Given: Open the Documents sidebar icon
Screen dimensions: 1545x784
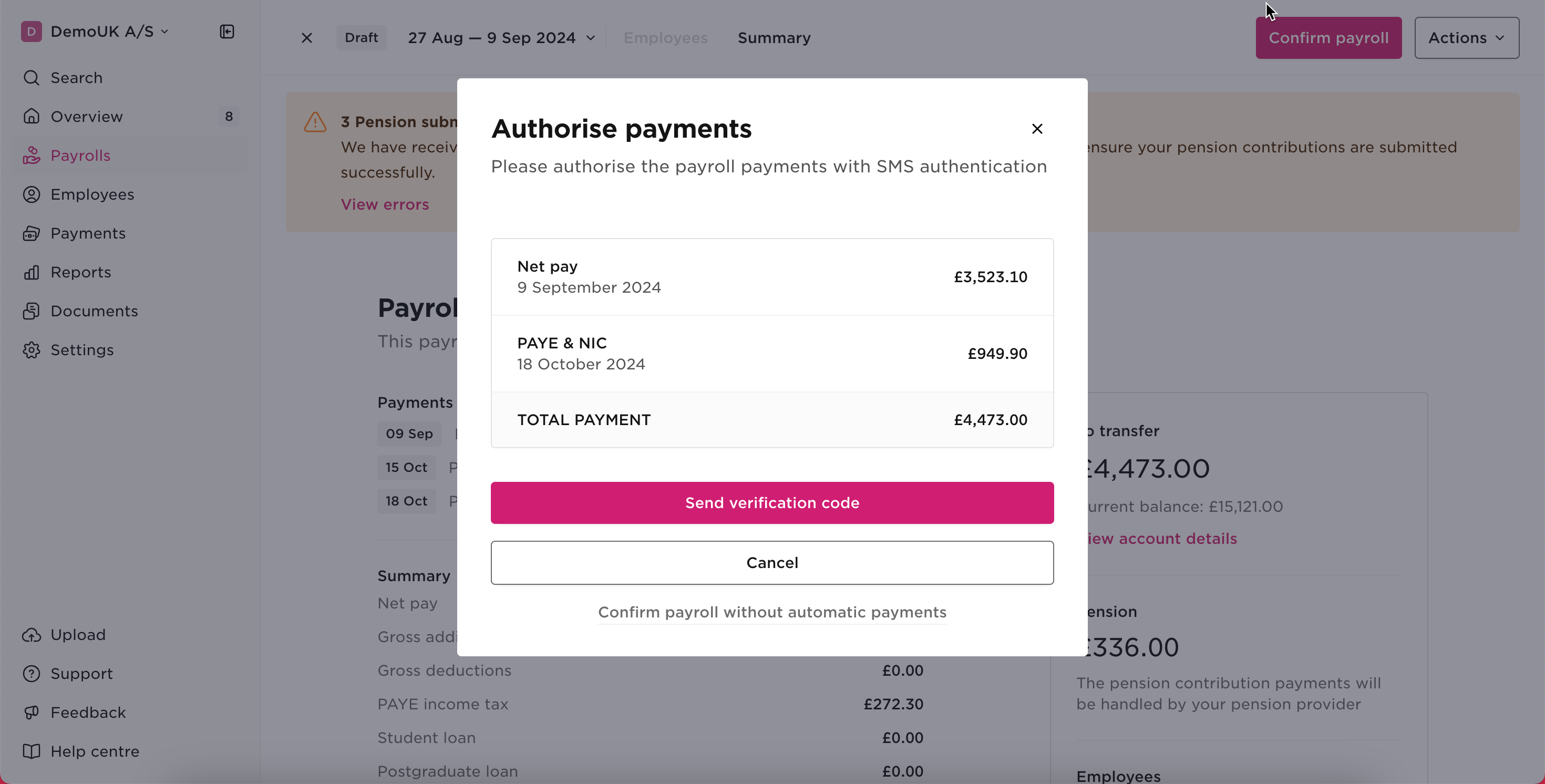Looking at the screenshot, I should 31,311.
